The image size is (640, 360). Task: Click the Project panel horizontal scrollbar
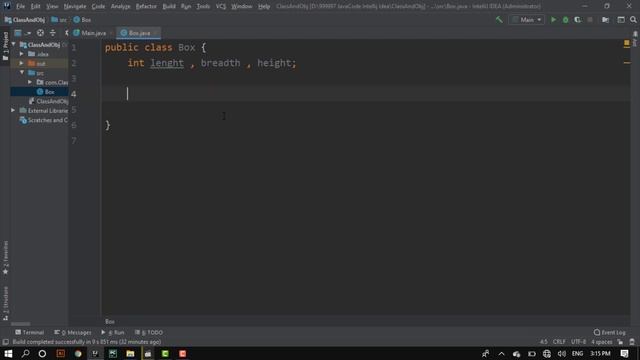pos(20,324)
